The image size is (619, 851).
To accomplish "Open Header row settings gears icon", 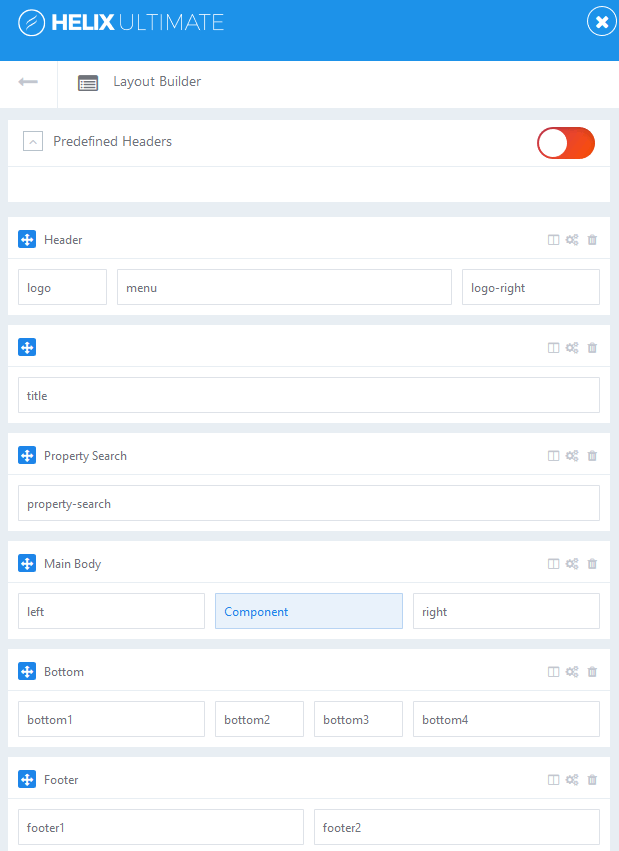I will click(572, 240).
